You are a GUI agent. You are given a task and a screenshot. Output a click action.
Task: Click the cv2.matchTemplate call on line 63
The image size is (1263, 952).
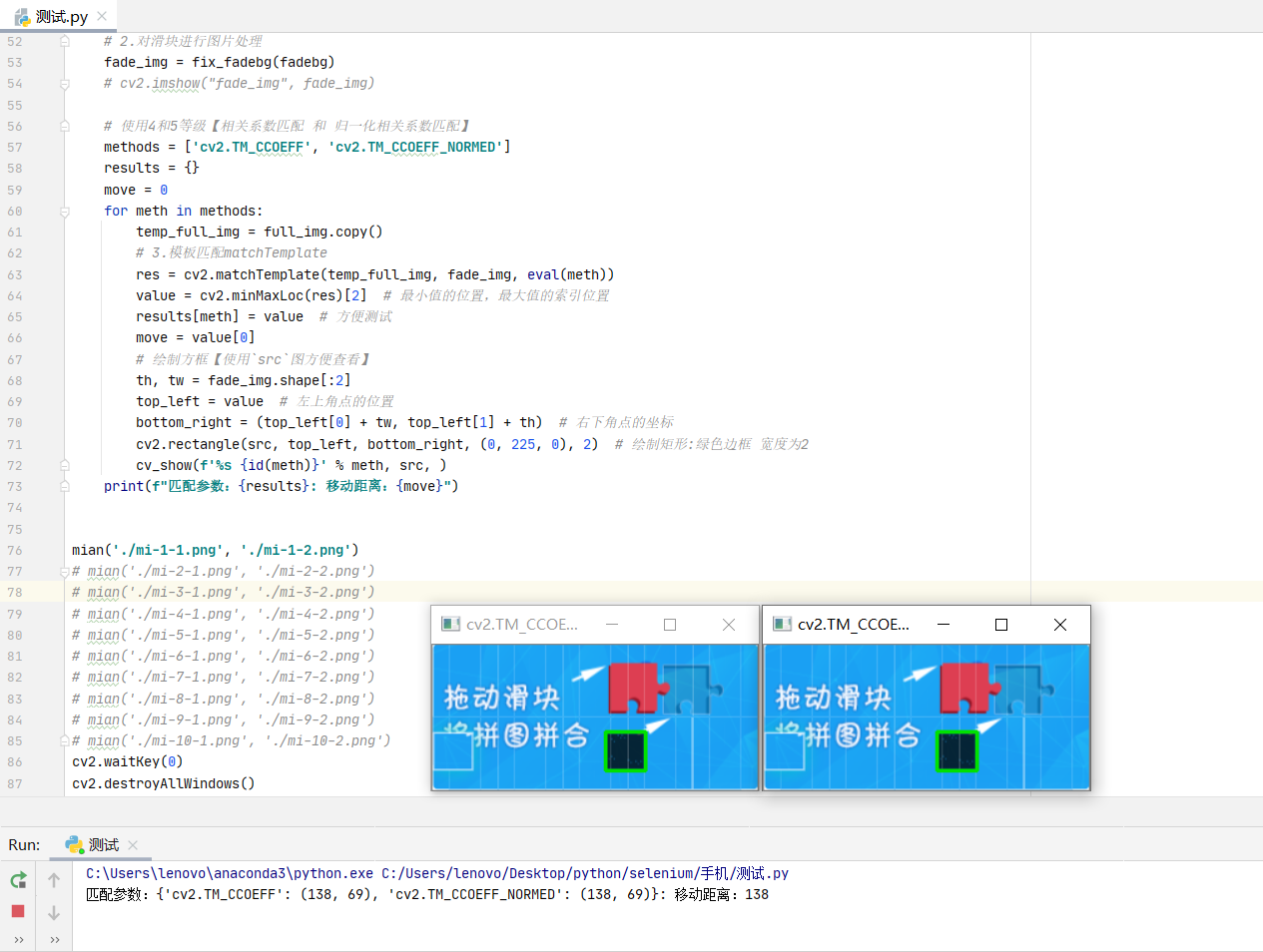[375, 274]
